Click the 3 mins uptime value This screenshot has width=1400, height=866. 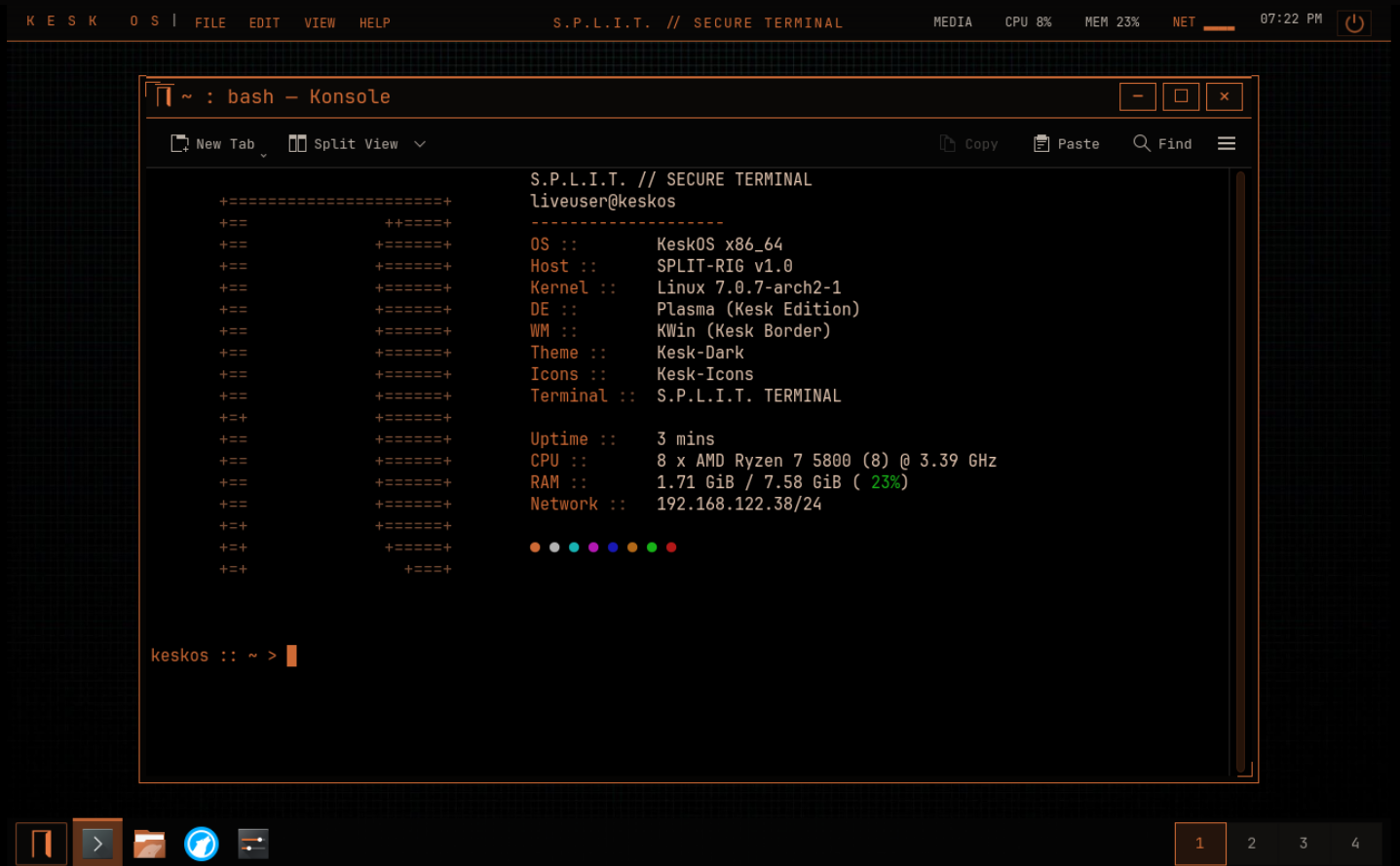686,439
